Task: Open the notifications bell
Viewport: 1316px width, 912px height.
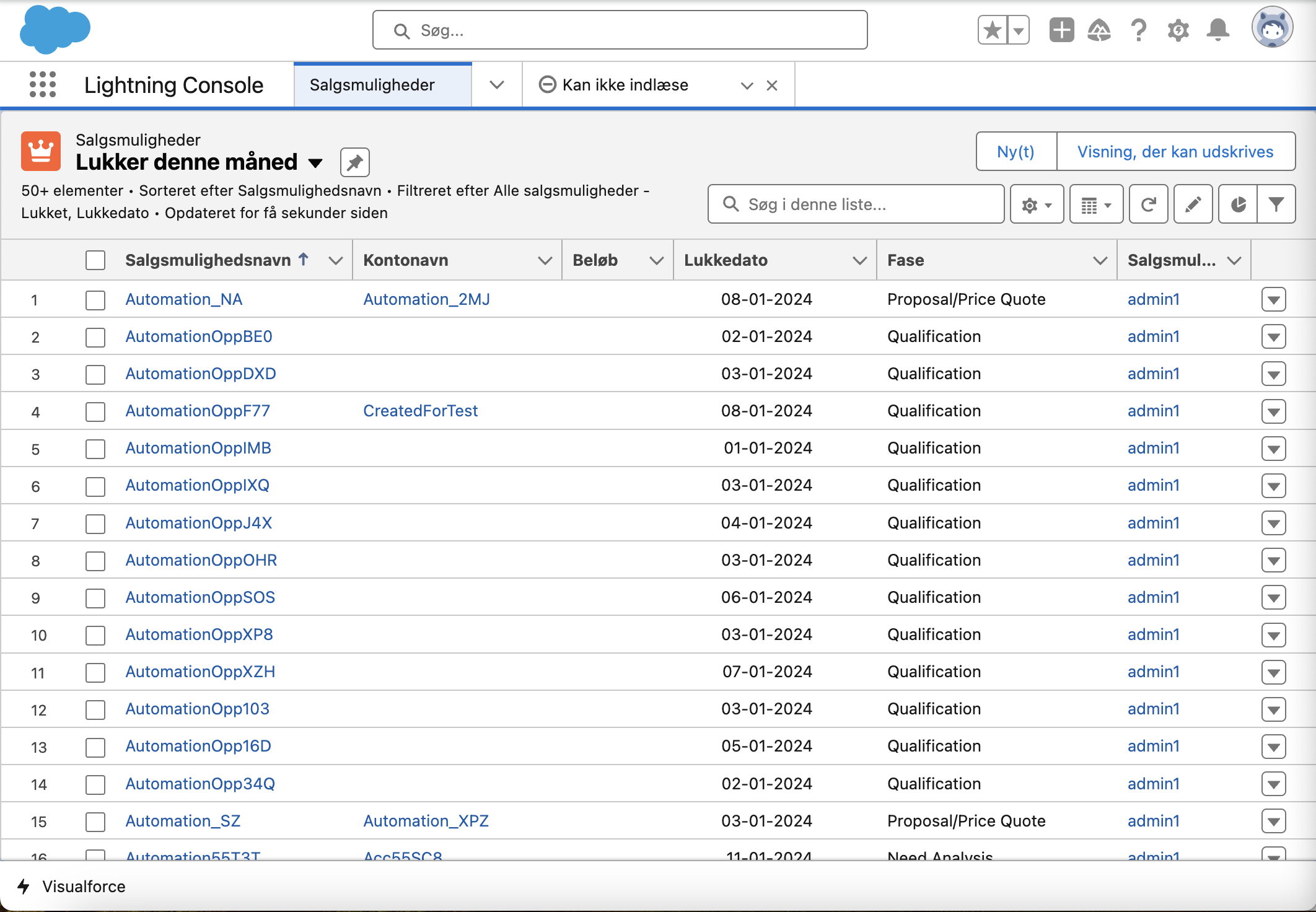Action: pyautogui.click(x=1218, y=29)
